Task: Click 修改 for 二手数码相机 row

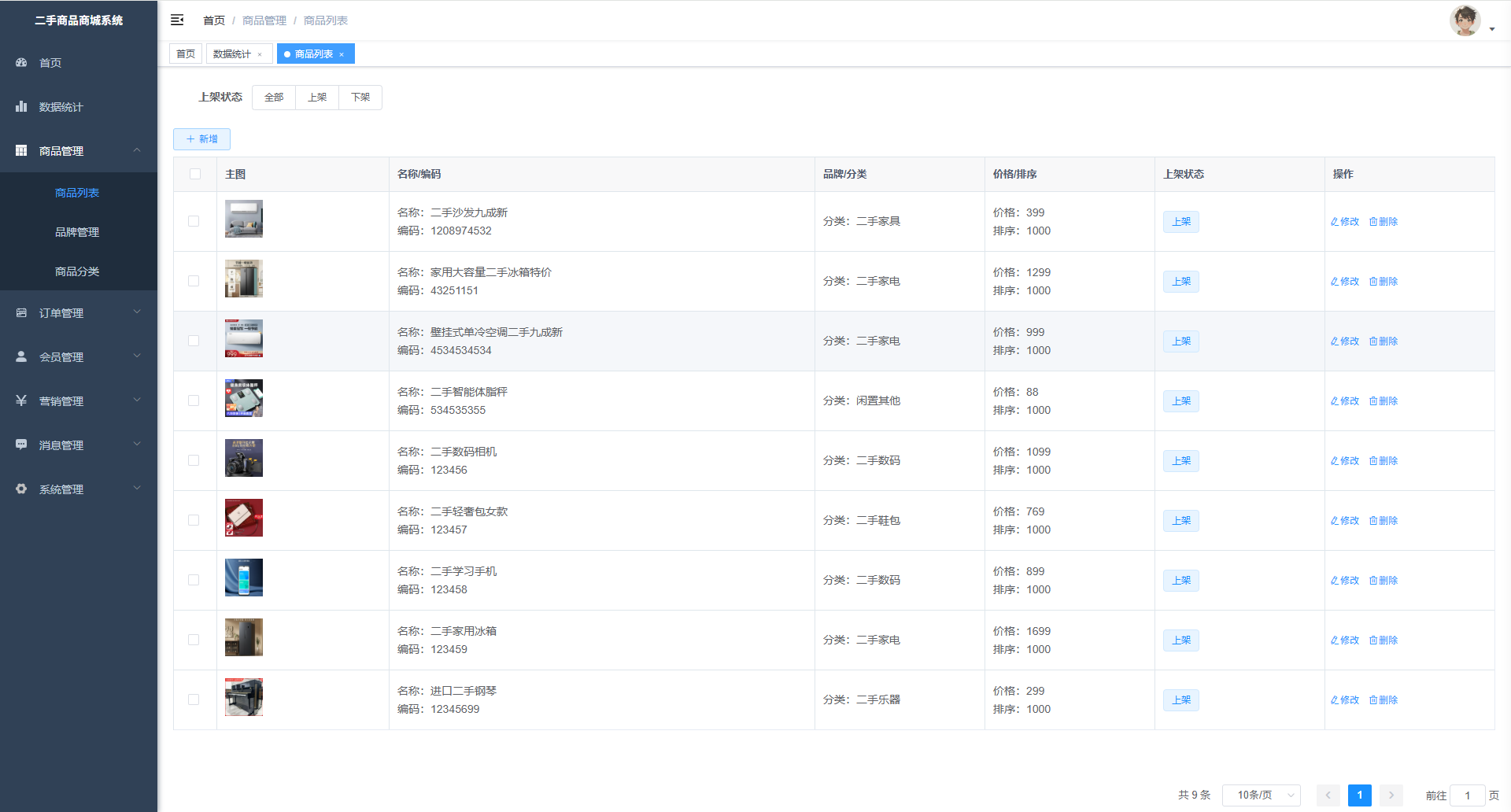Action: click(1345, 461)
